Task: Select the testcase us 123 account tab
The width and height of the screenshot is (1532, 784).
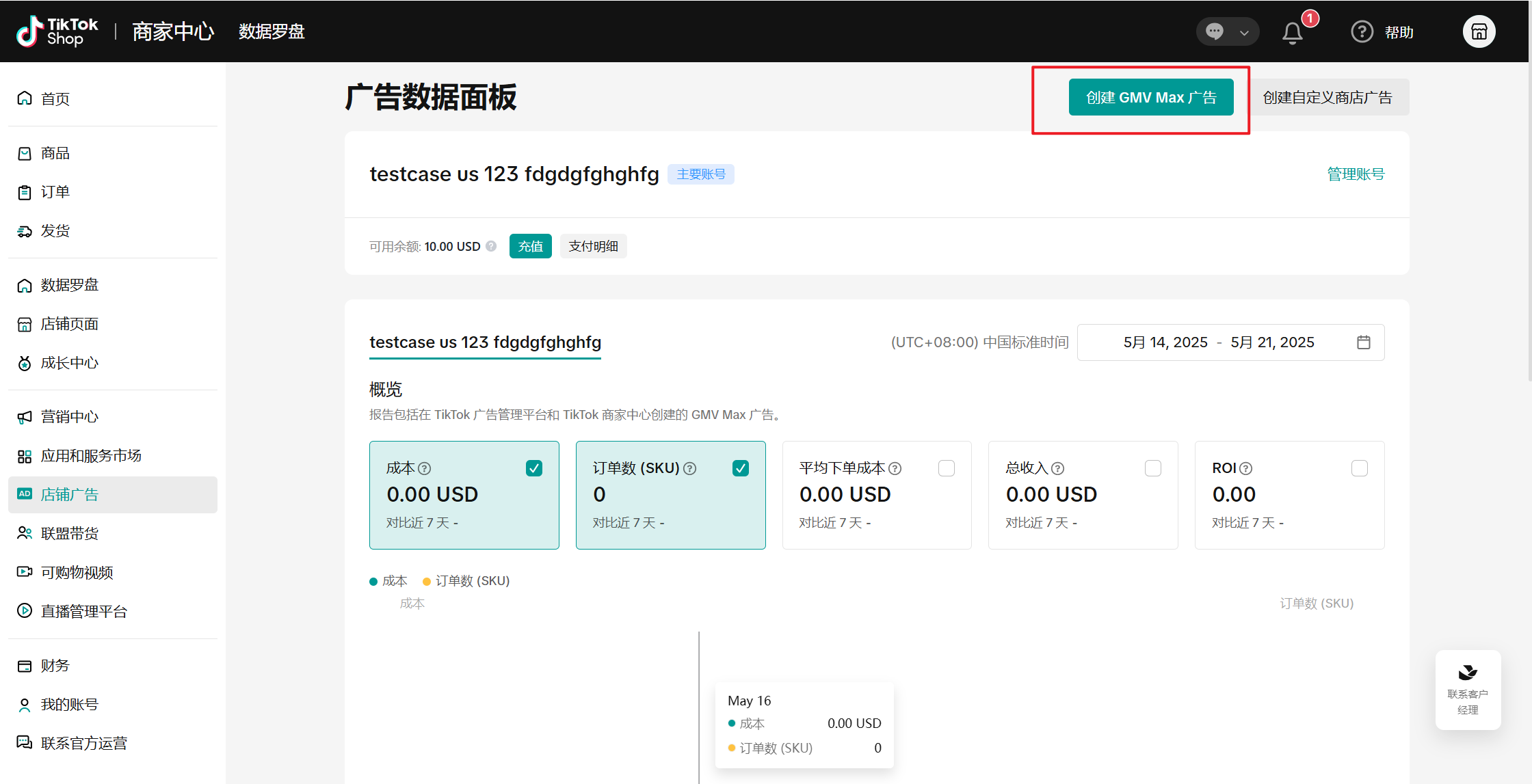Action: [485, 342]
